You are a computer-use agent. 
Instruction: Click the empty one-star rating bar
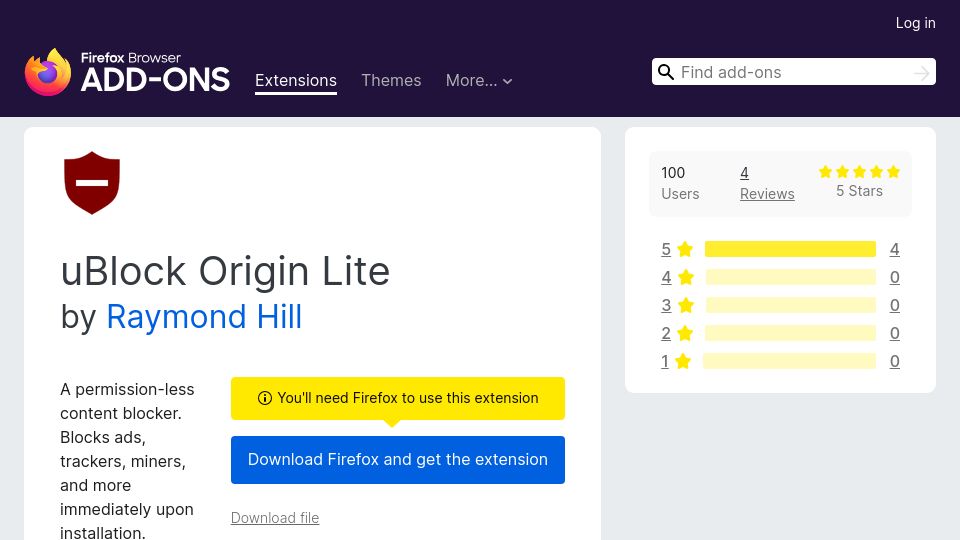[789, 361]
